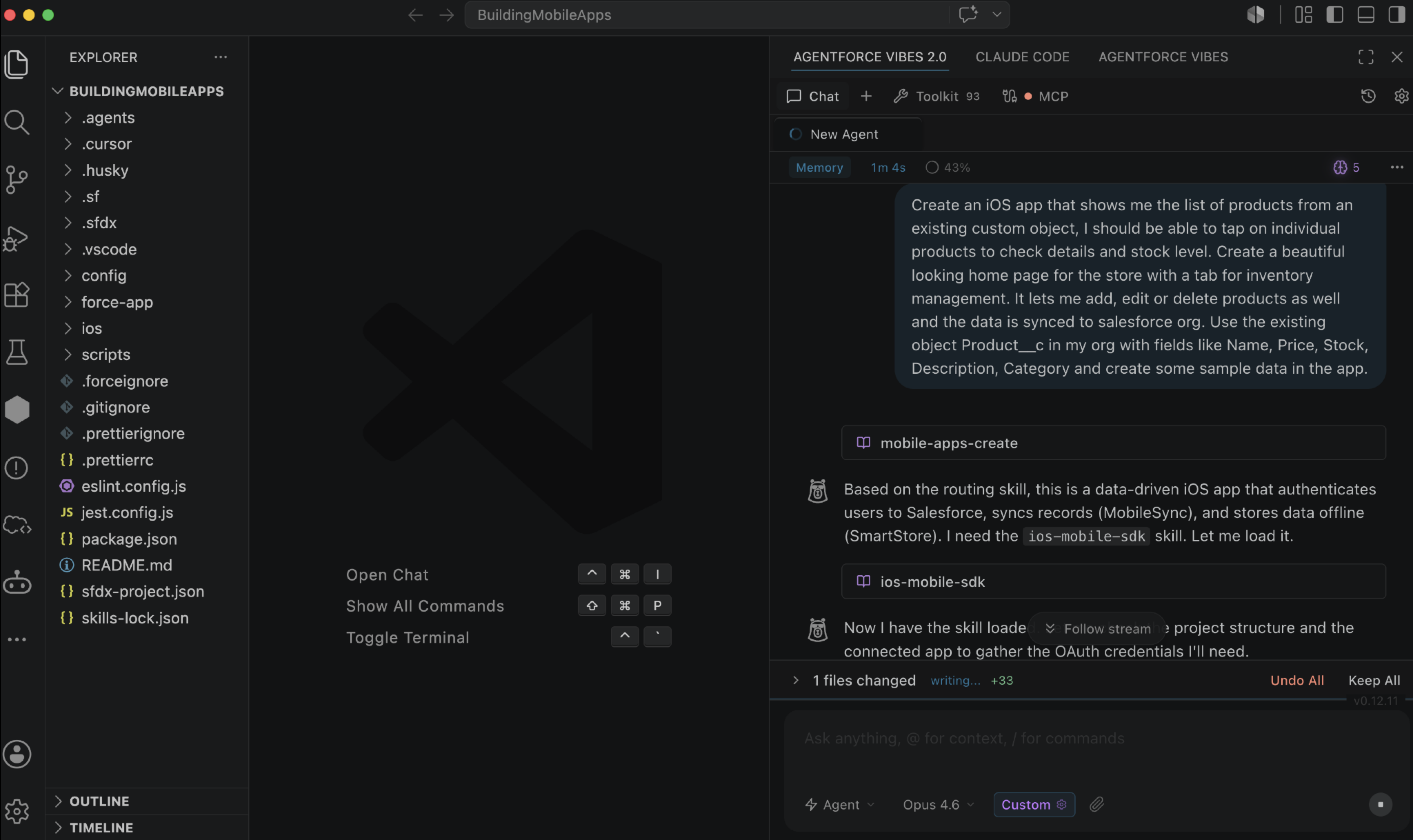Start a new chat with plus icon

[866, 96]
